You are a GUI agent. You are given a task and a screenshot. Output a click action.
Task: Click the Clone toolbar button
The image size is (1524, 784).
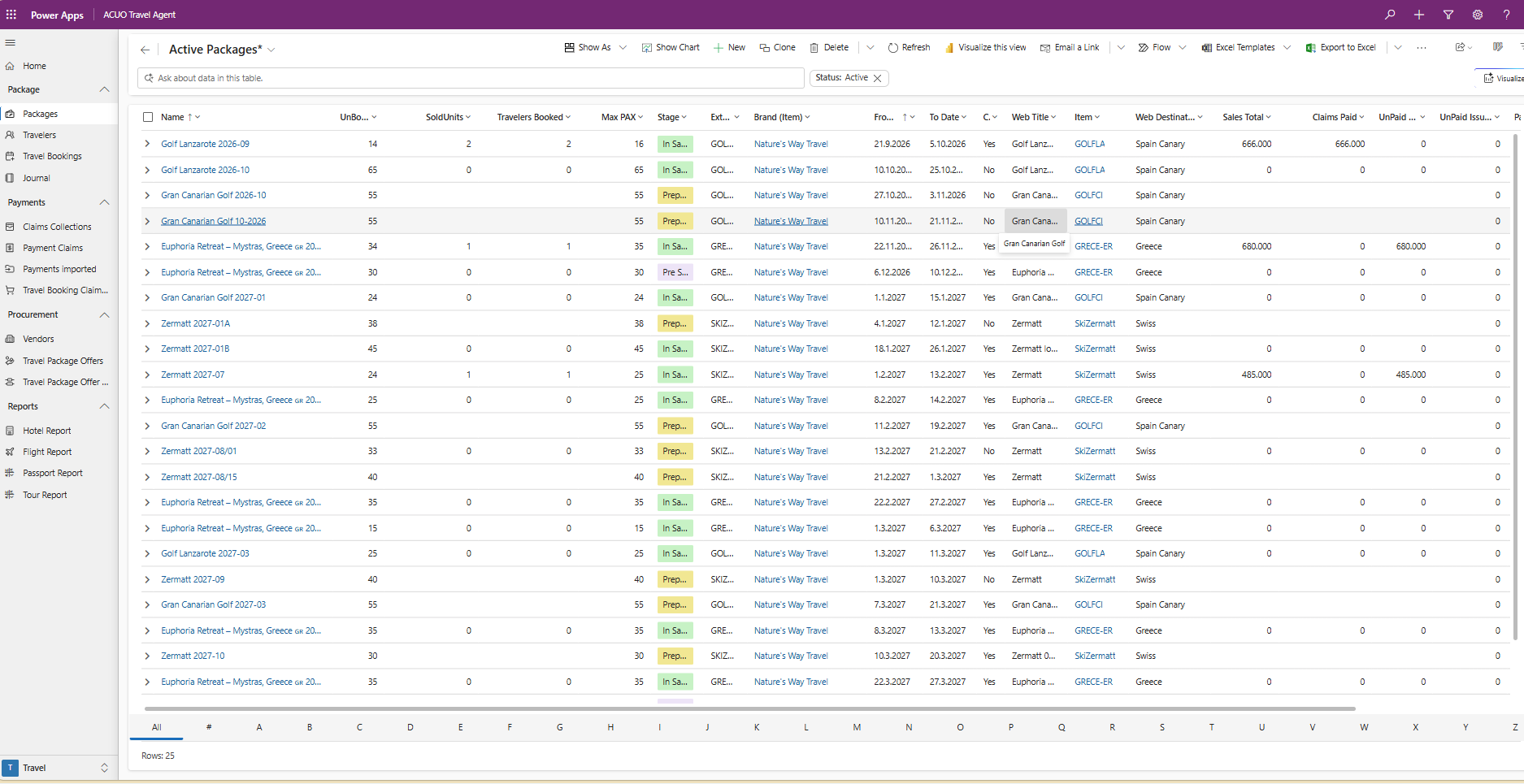tap(778, 48)
